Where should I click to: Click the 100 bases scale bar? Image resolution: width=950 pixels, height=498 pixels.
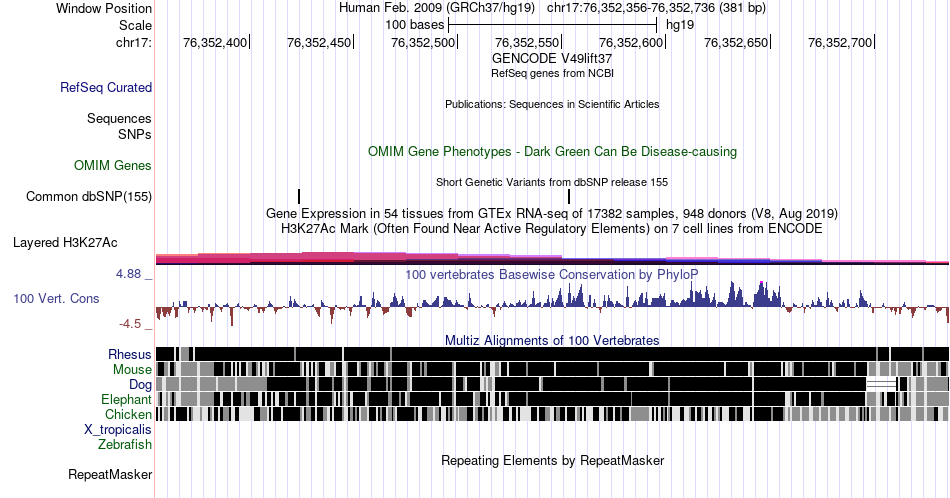[x=552, y=25]
